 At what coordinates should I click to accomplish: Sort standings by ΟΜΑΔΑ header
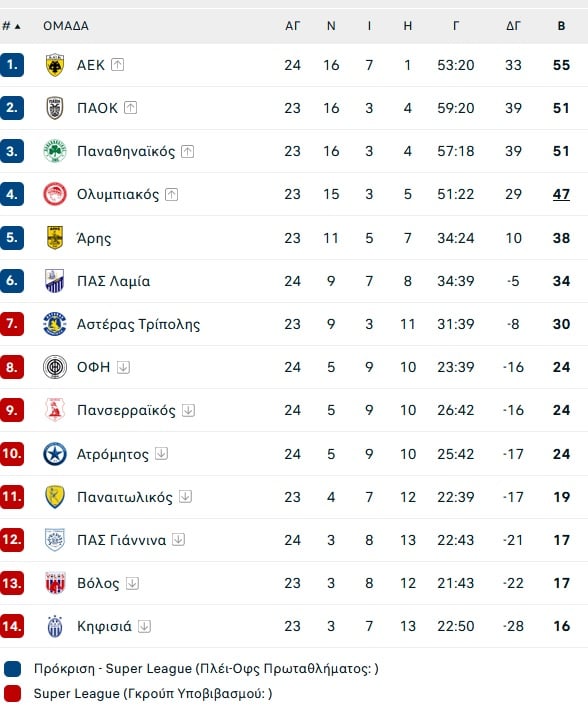point(66,26)
